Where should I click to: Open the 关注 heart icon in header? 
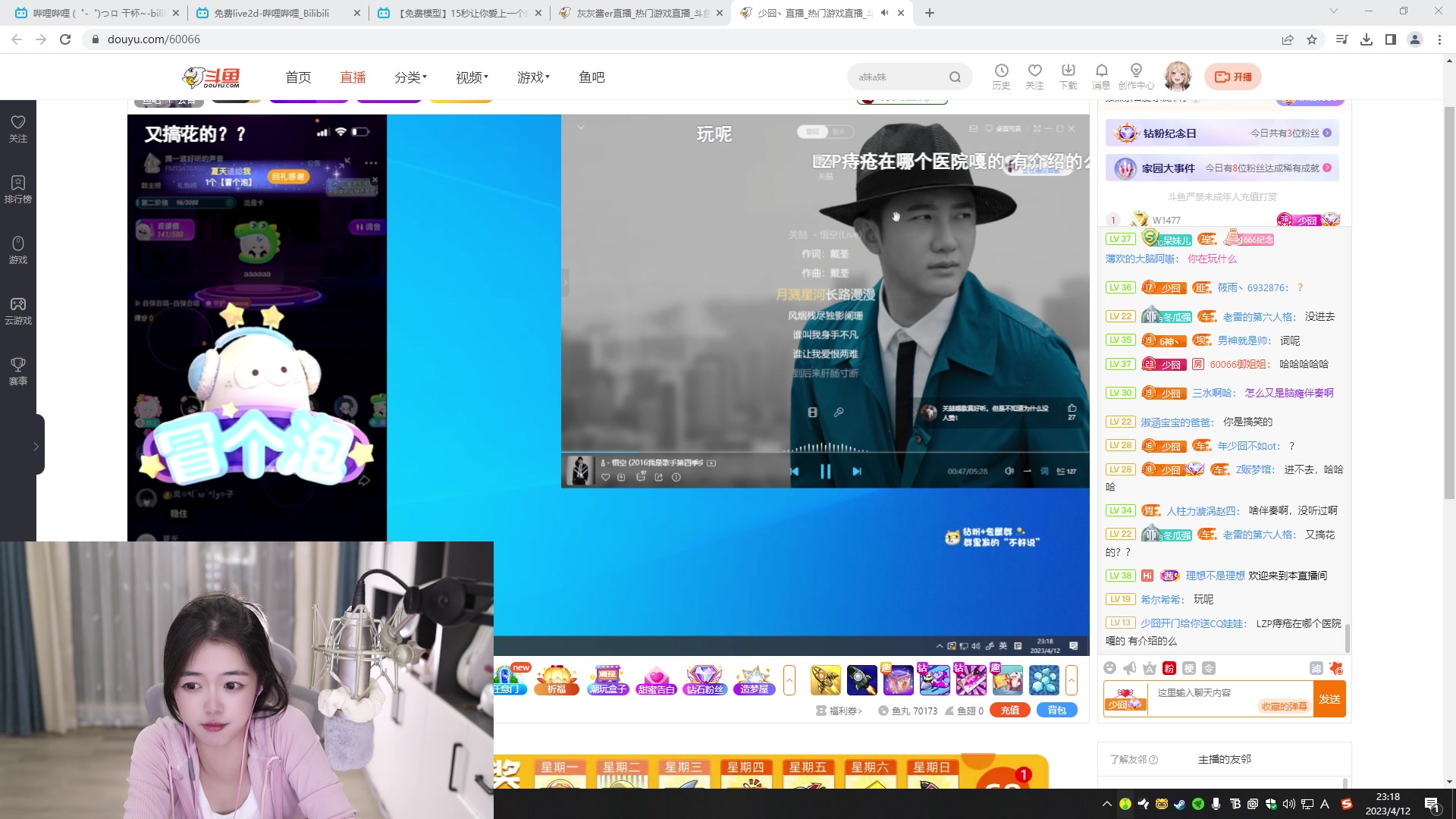click(x=1034, y=77)
